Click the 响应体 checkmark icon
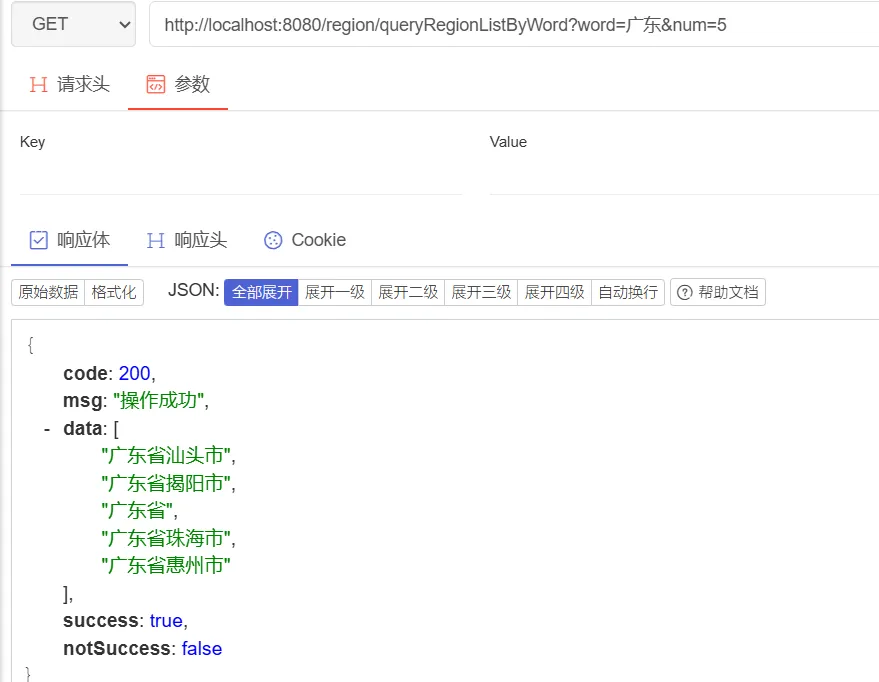Image resolution: width=879 pixels, height=682 pixels. pos(39,240)
